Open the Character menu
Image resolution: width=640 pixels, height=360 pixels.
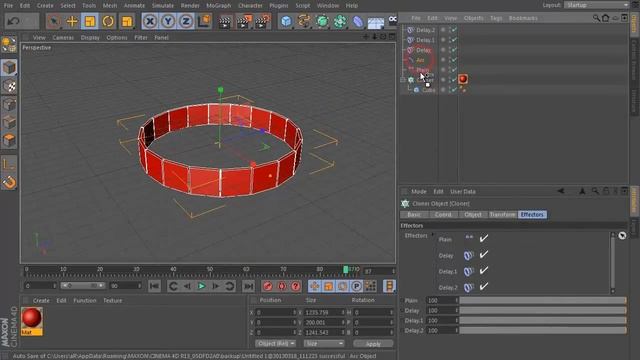[x=250, y=6]
